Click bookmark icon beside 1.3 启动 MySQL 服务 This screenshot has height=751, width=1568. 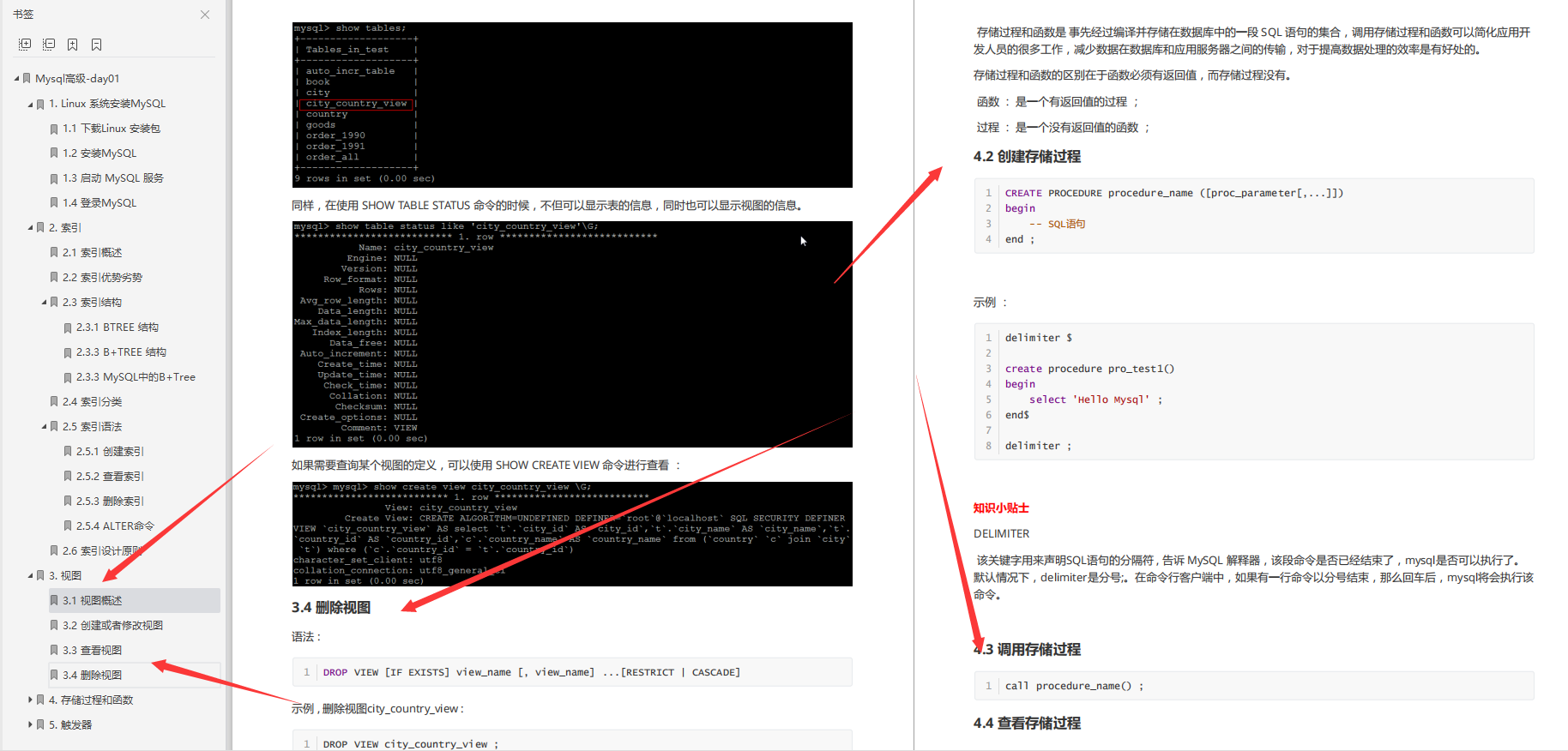(54, 178)
